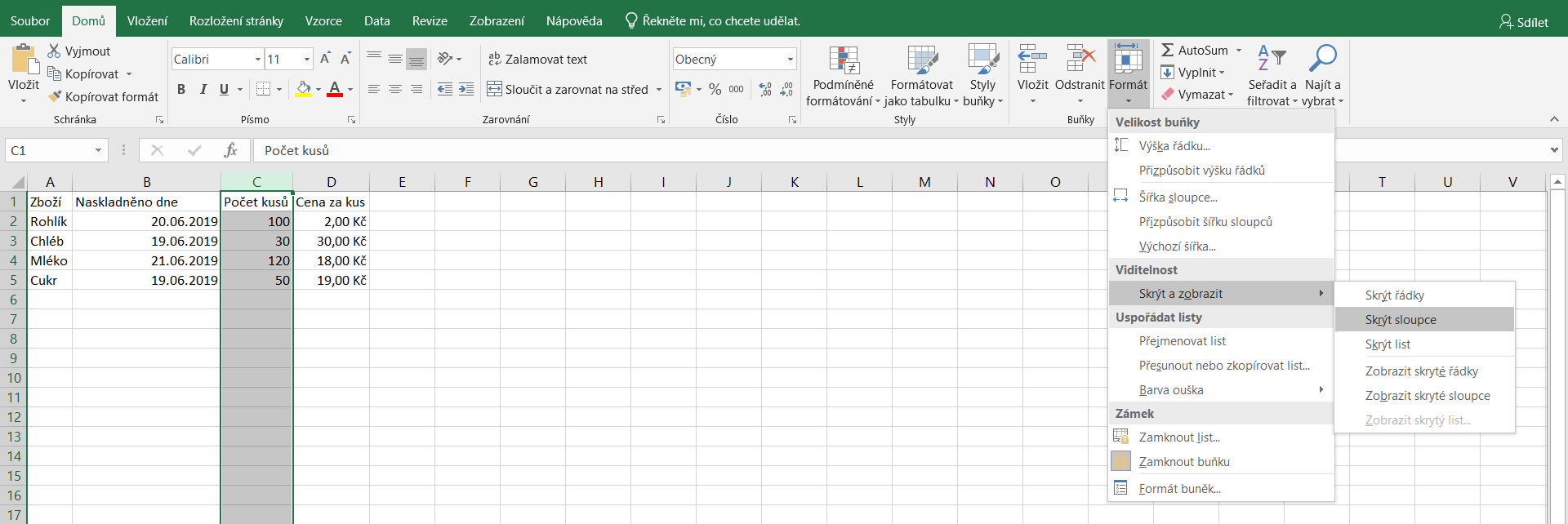The height and width of the screenshot is (524, 1568).
Task: Click the Copy (Kopírovat) icon
Action: click(x=54, y=73)
